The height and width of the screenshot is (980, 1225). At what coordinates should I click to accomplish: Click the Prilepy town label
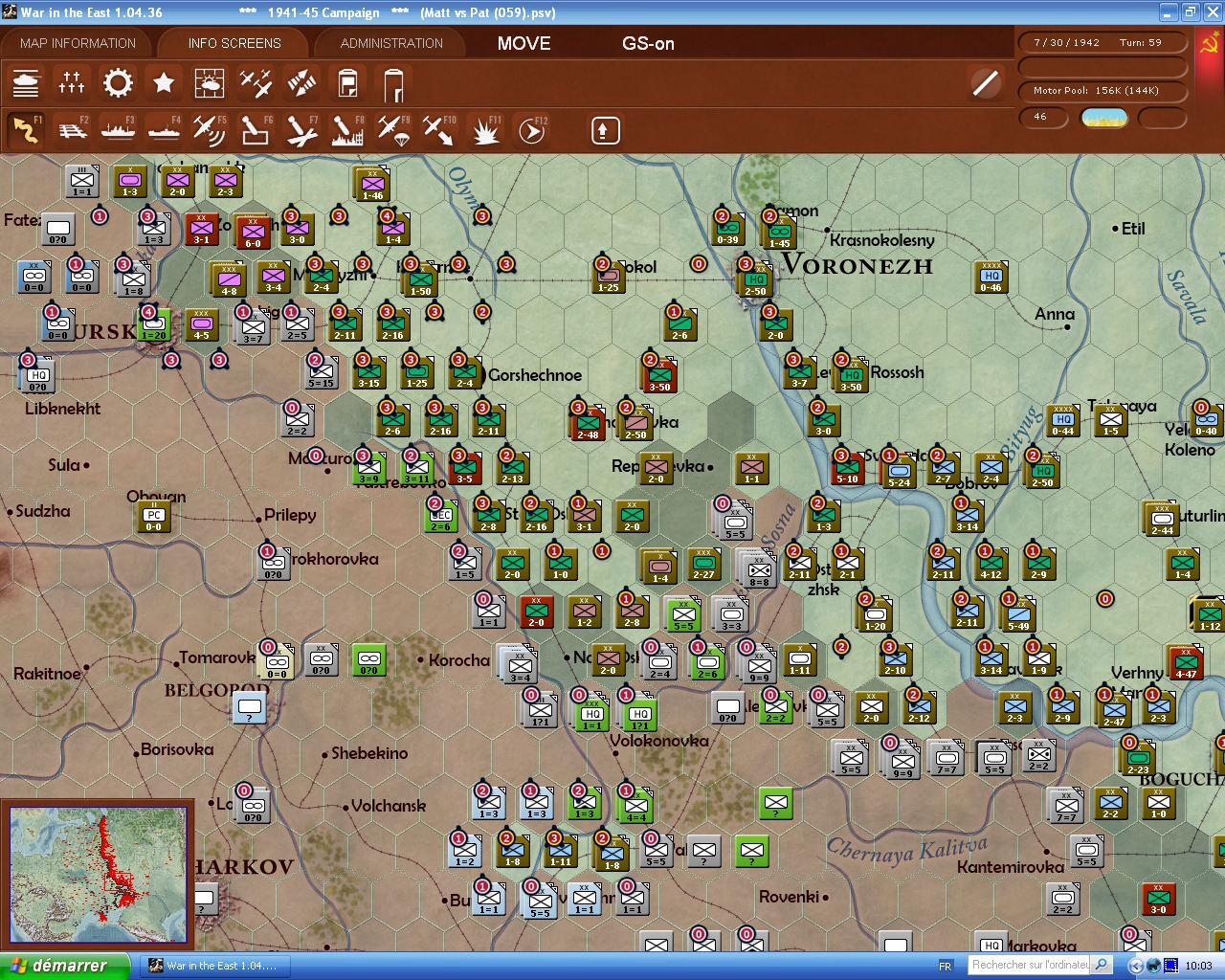tap(290, 515)
